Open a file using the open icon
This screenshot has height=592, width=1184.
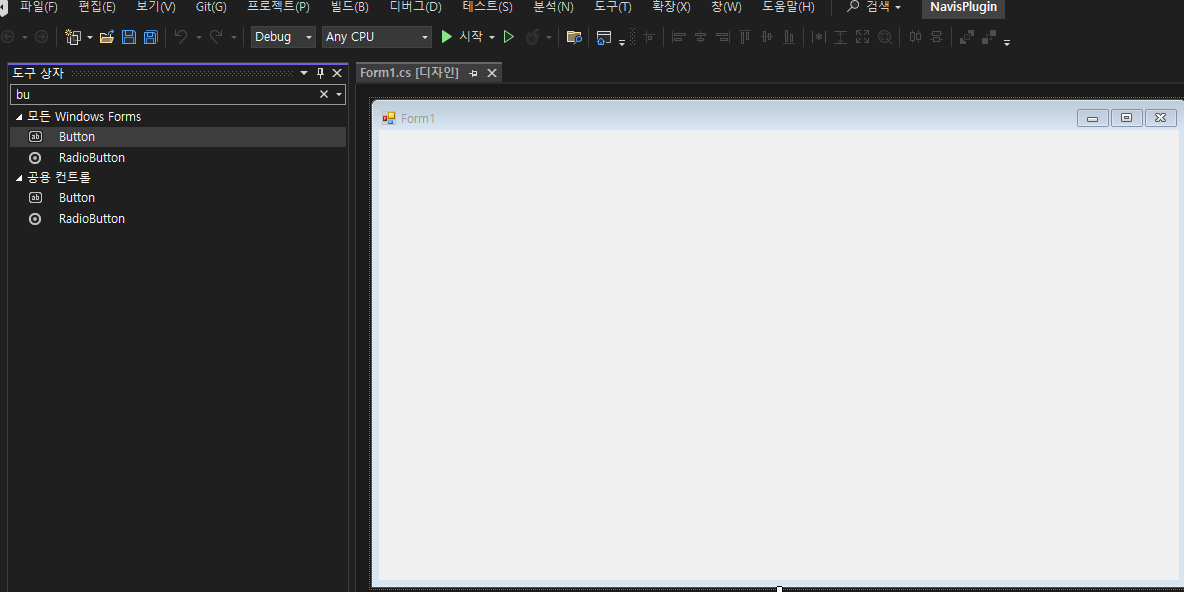coord(107,36)
